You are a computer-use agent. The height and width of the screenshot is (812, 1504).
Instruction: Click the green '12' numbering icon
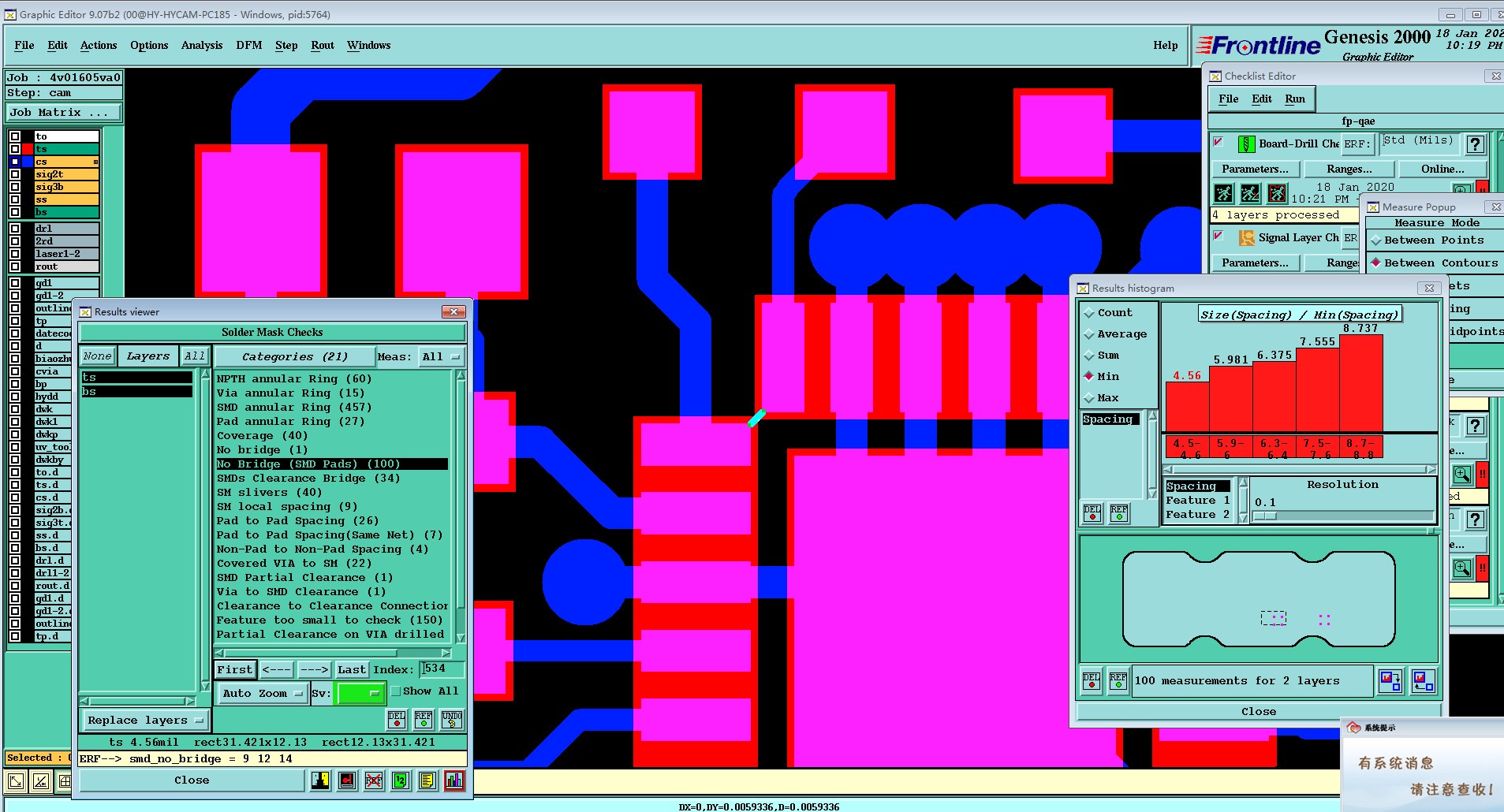(x=401, y=780)
